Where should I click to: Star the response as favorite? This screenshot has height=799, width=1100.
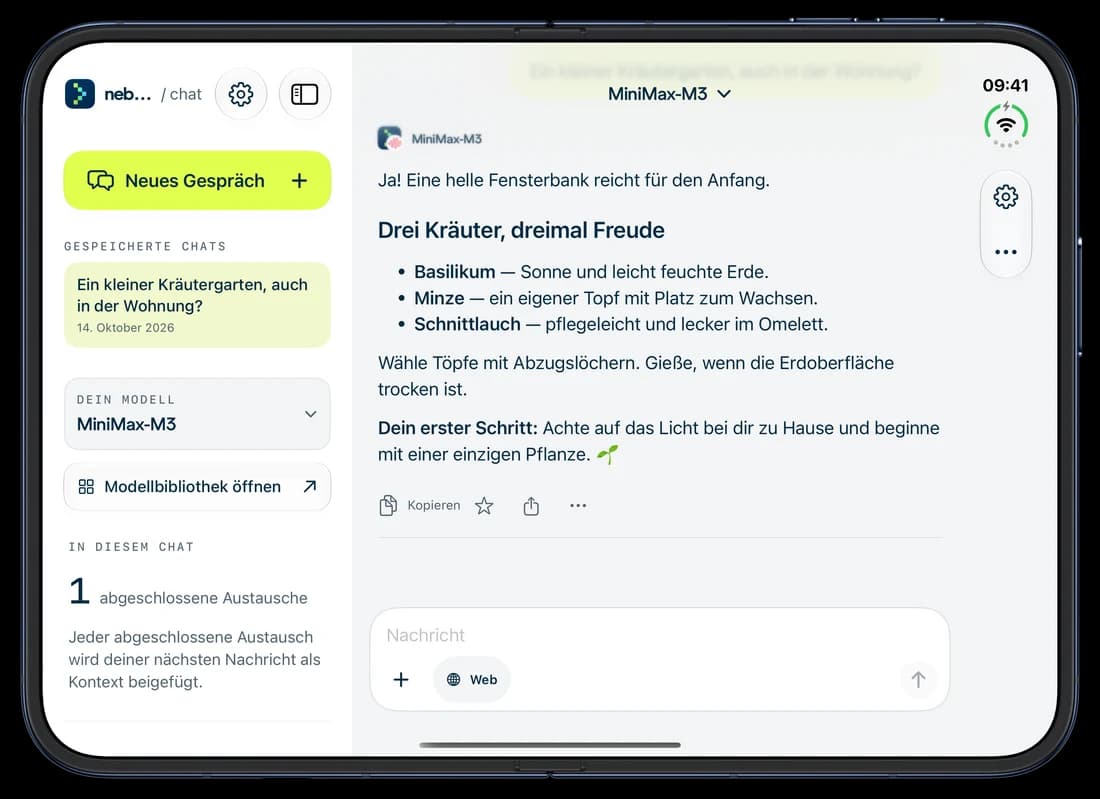(x=484, y=506)
